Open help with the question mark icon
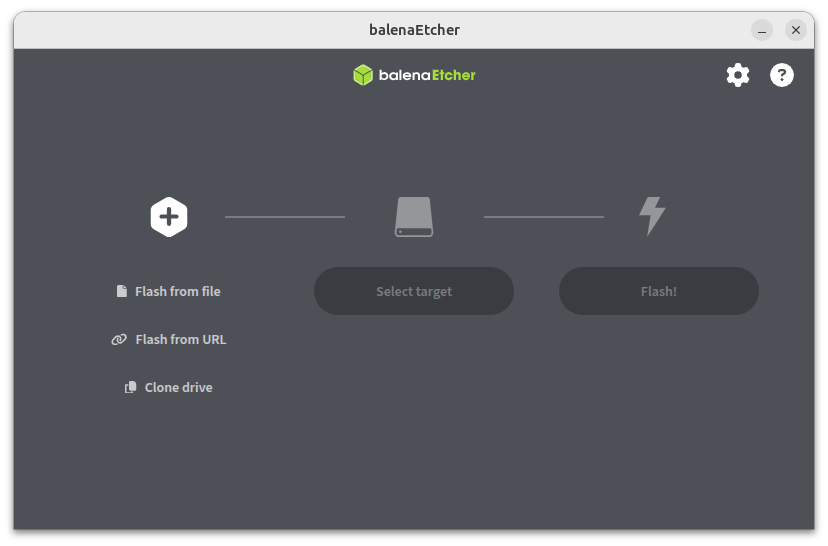The height and width of the screenshot is (546, 828). pyautogui.click(x=782, y=75)
